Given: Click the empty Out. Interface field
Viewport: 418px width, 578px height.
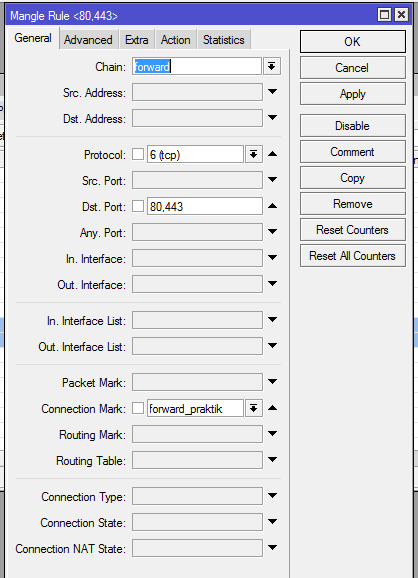Looking at the screenshot, I should click(197, 284).
